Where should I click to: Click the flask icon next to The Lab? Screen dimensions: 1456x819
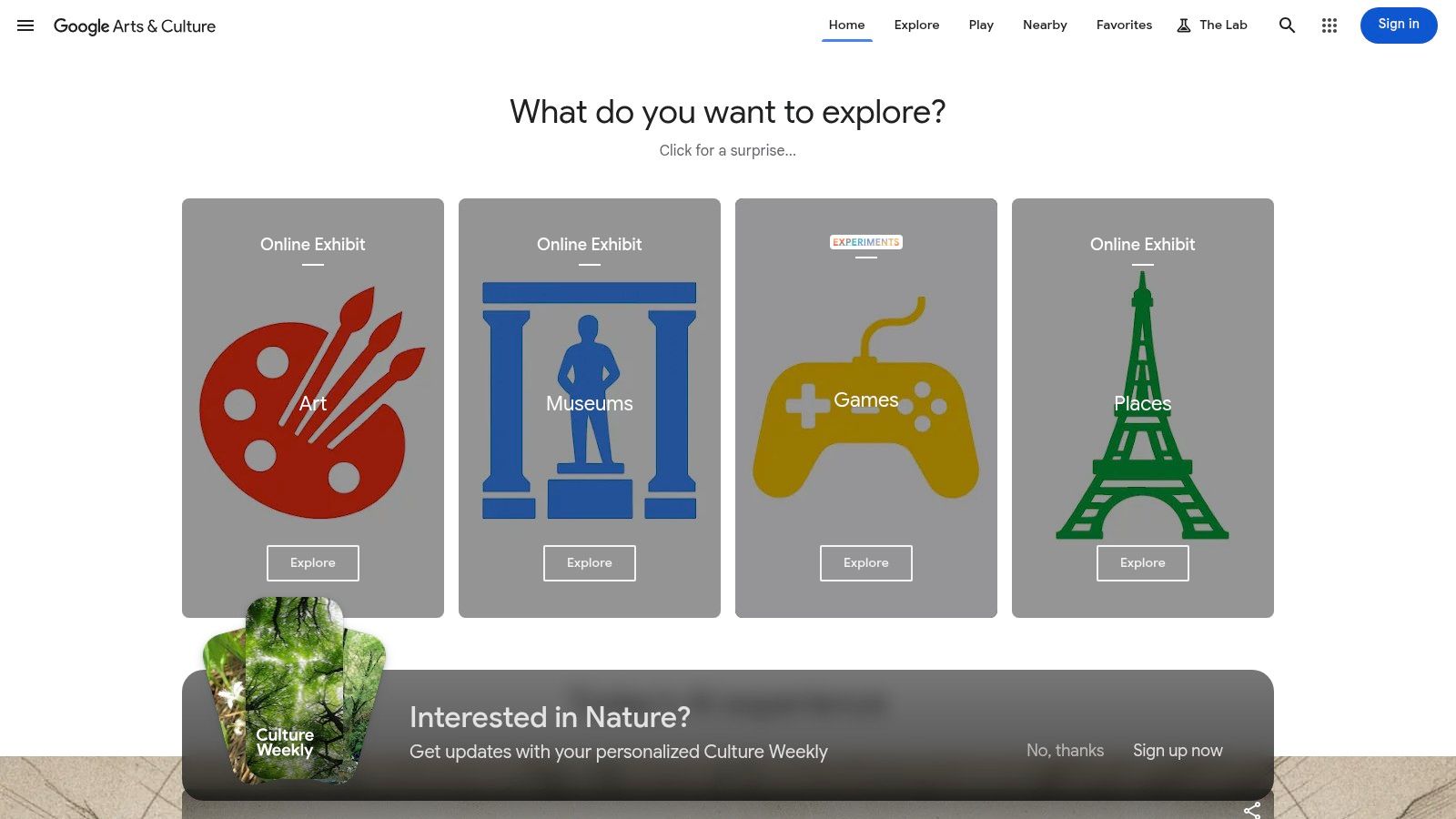[1183, 25]
